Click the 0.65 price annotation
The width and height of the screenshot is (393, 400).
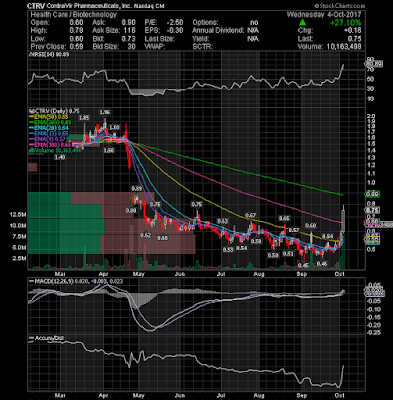[x=284, y=219]
